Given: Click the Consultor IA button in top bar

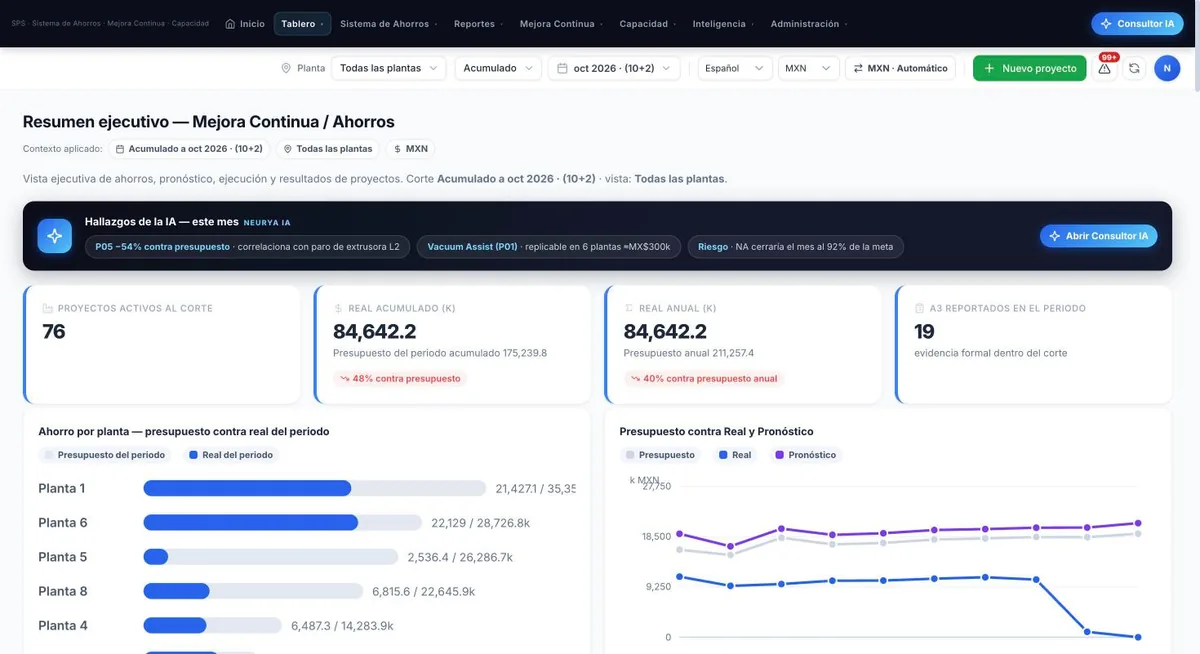Looking at the screenshot, I should click(1137, 24).
